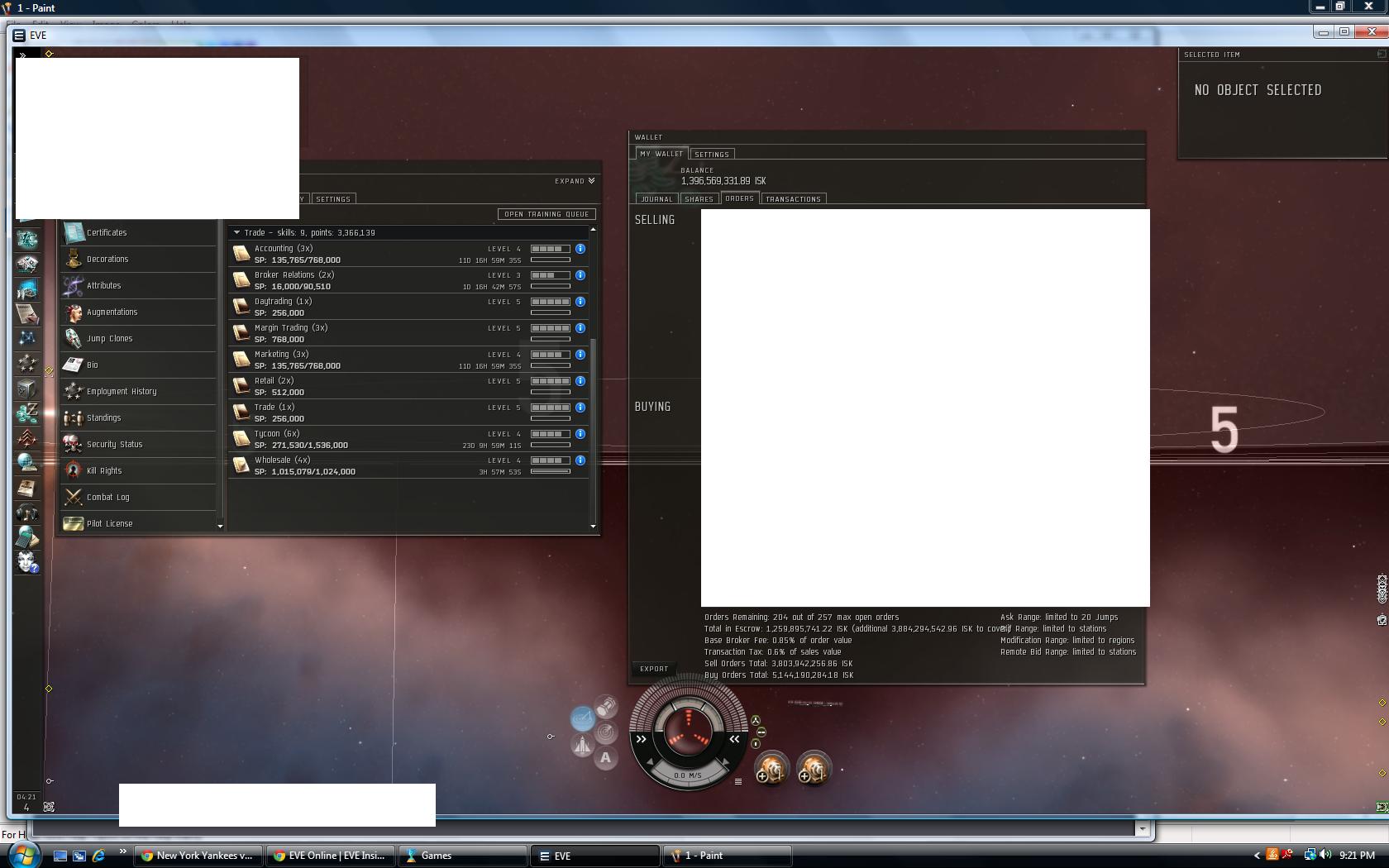Click the Accounting skill training progress bar
This screenshot has height=868, width=1389.
pyautogui.click(x=551, y=260)
